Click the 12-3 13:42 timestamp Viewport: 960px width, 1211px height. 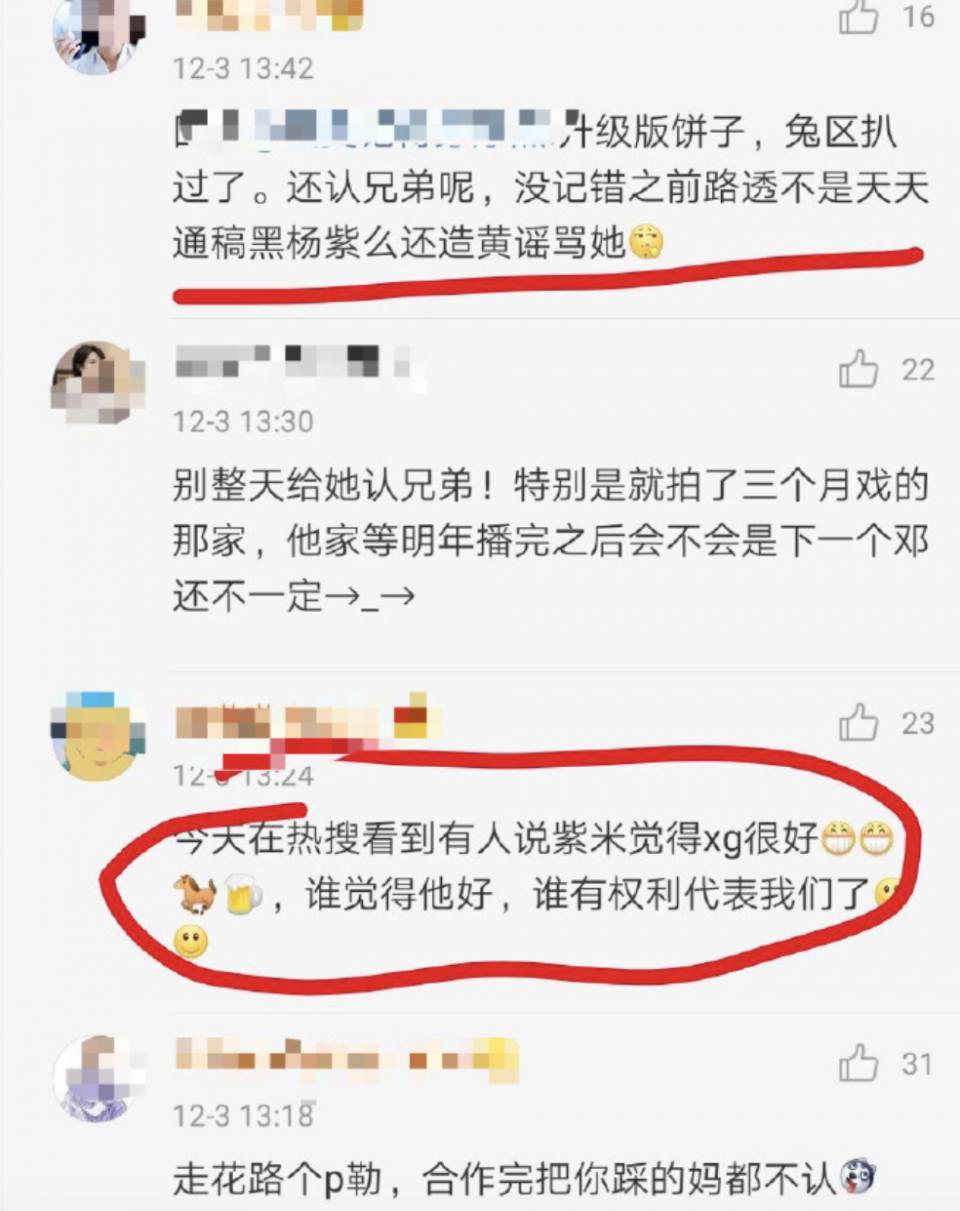coord(243,68)
